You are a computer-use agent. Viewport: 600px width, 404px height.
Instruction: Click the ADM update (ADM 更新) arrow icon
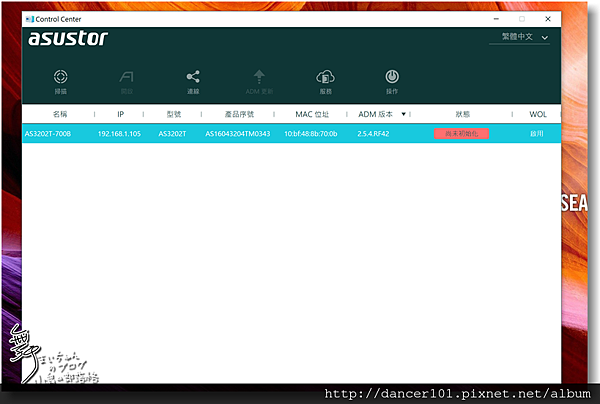259,77
